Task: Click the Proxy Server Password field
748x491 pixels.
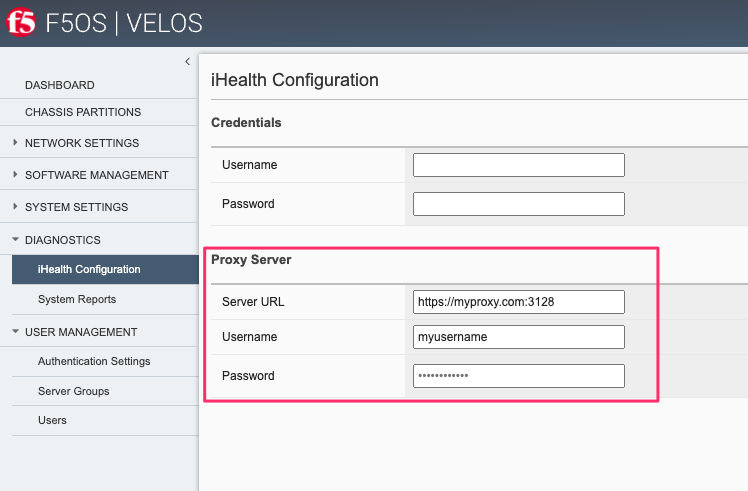Action: click(x=519, y=376)
